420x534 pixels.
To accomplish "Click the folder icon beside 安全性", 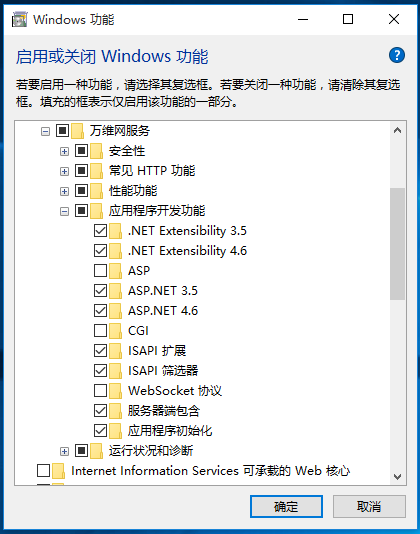I will tap(97, 151).
